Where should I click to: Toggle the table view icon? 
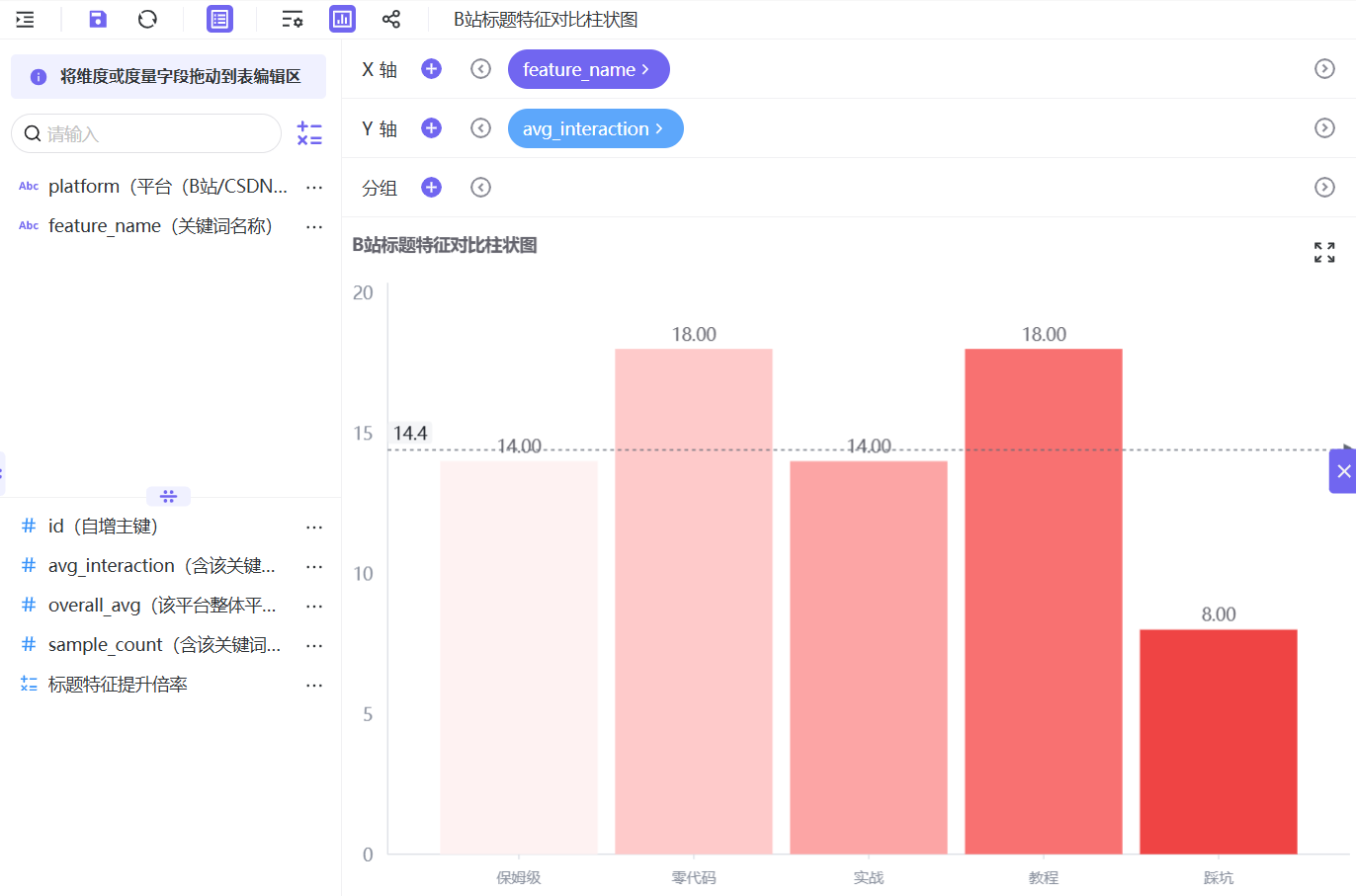(x=219, y=19)
